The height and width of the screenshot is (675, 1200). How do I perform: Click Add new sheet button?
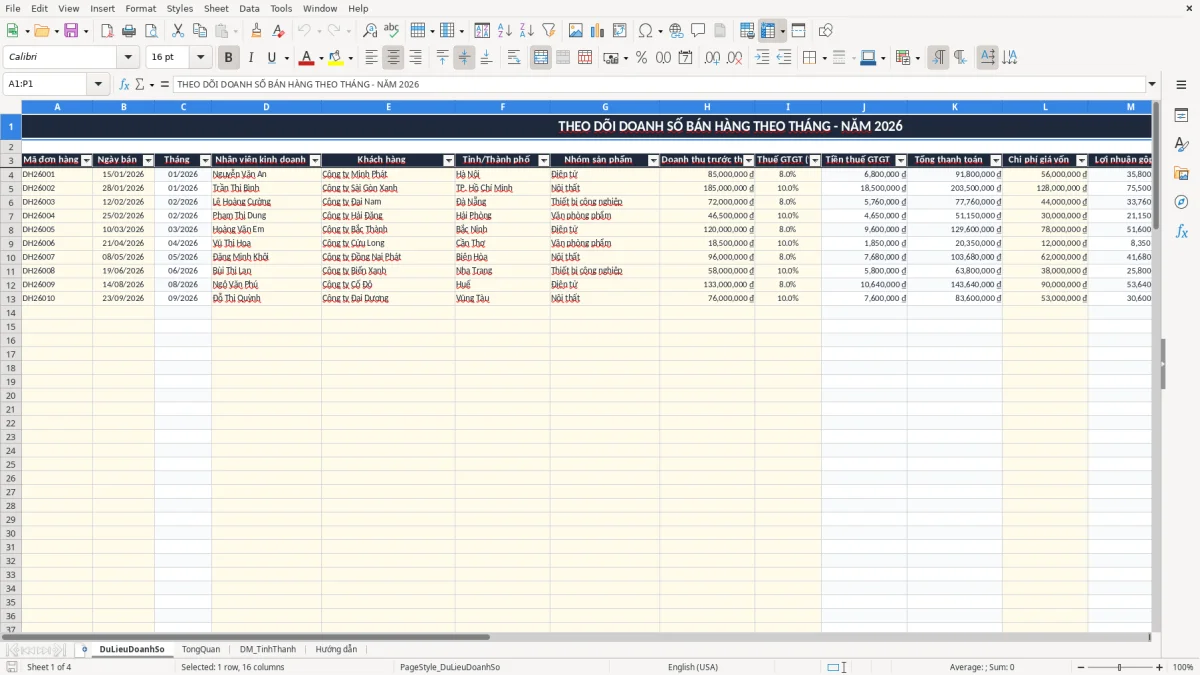84,649
